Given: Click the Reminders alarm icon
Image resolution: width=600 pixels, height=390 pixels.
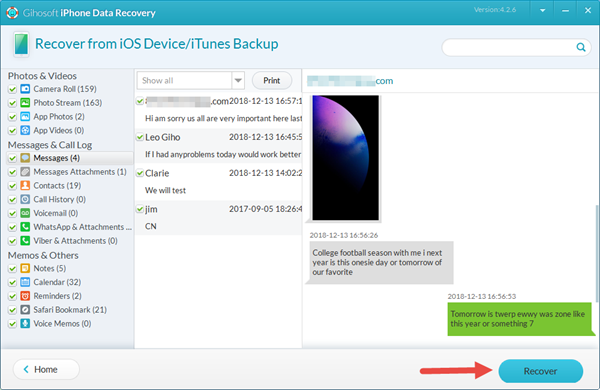Looking at the screenshot, I should click(x=25, y=296).
